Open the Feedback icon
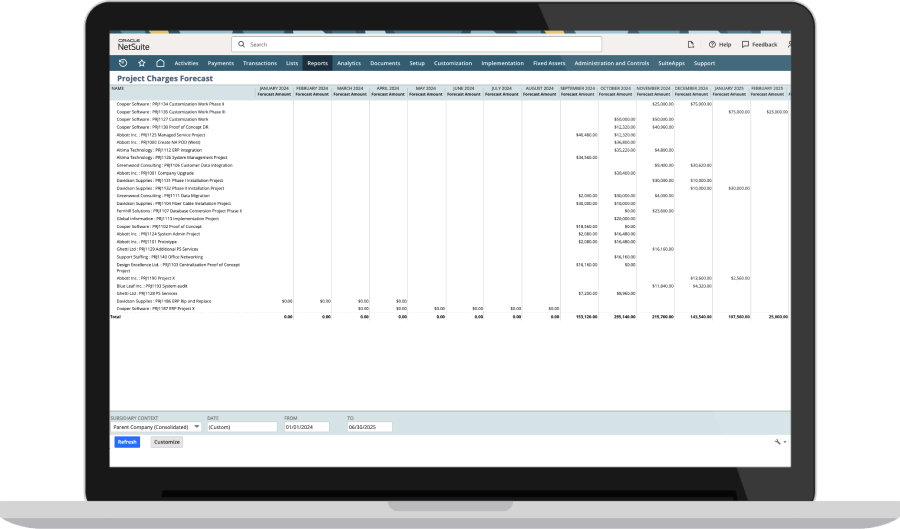This screenshot has width=900, height=529. coord(745,44)
